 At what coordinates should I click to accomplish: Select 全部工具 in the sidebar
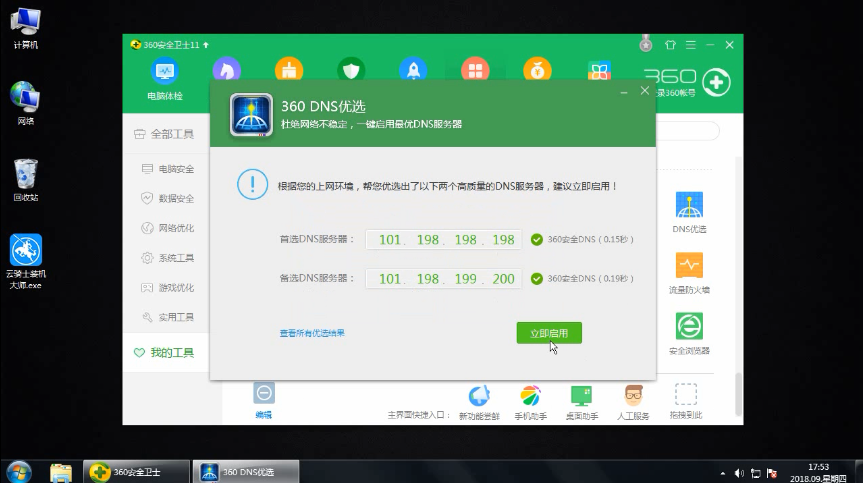tap(164, 134)
